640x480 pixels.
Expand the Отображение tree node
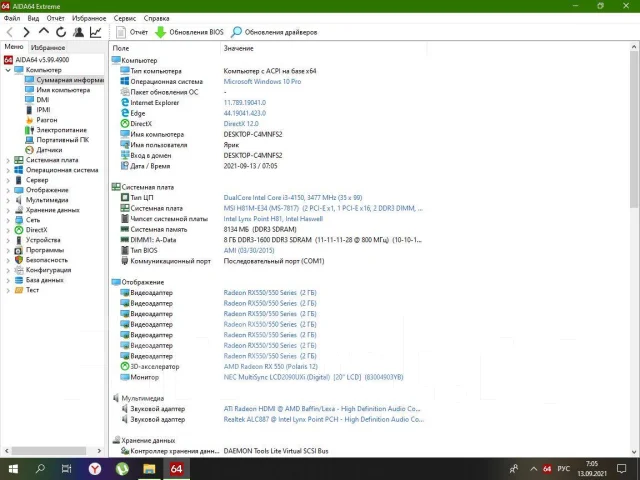pos(8,190)
